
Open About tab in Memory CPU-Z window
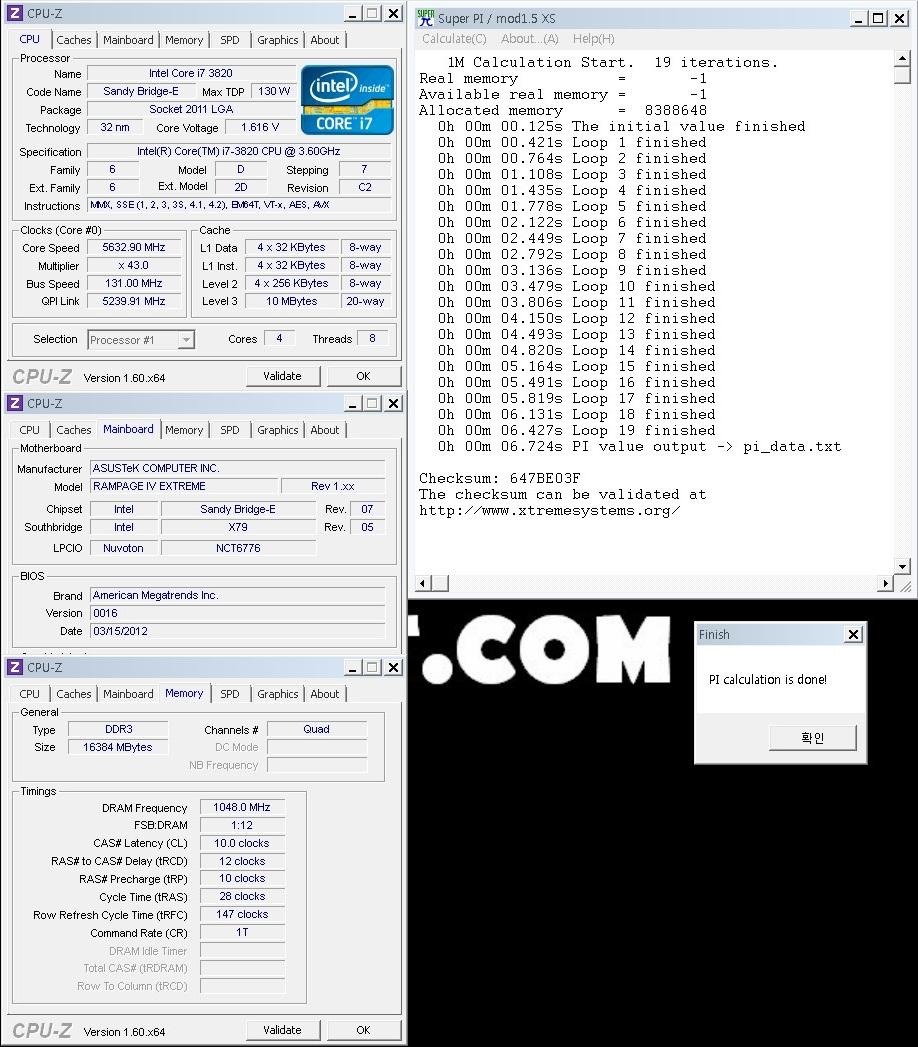[324, 694]
